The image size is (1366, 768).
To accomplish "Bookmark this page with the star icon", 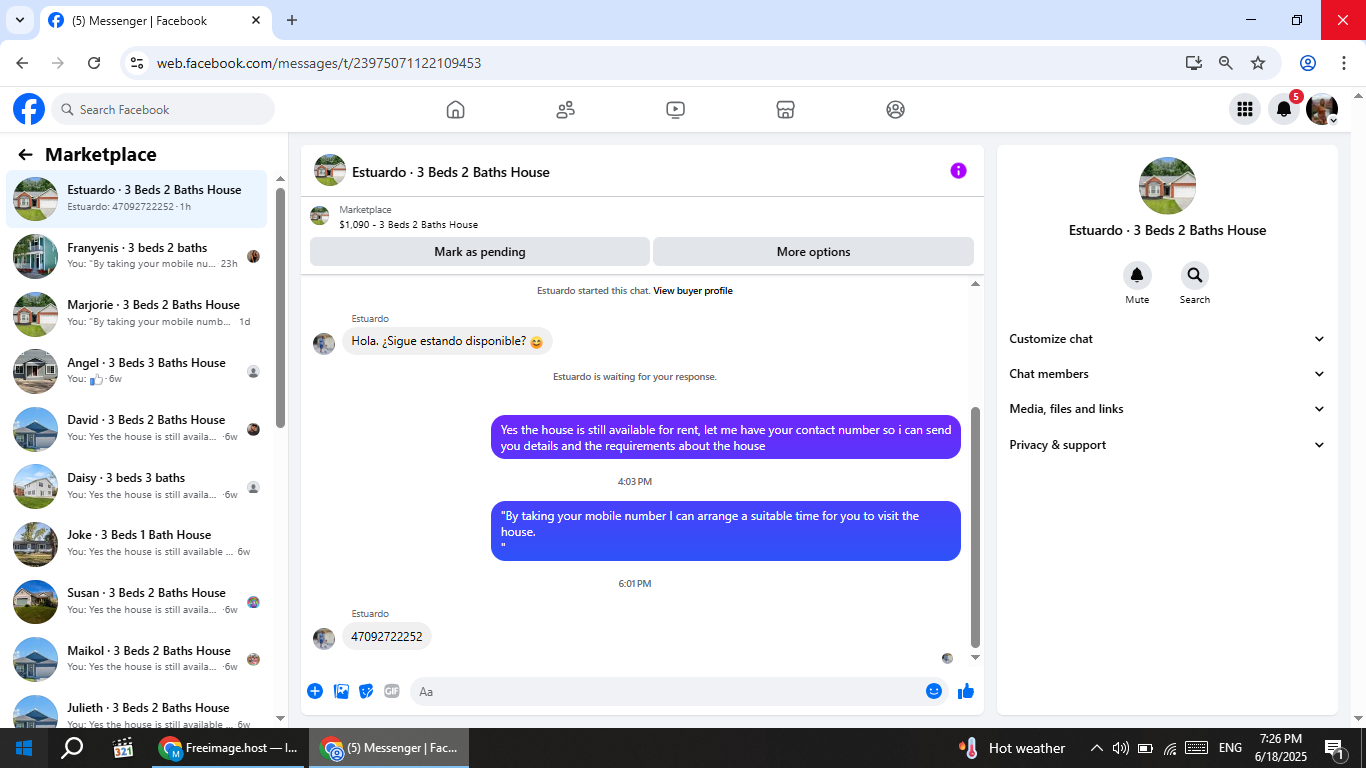I will (1258, 63).
